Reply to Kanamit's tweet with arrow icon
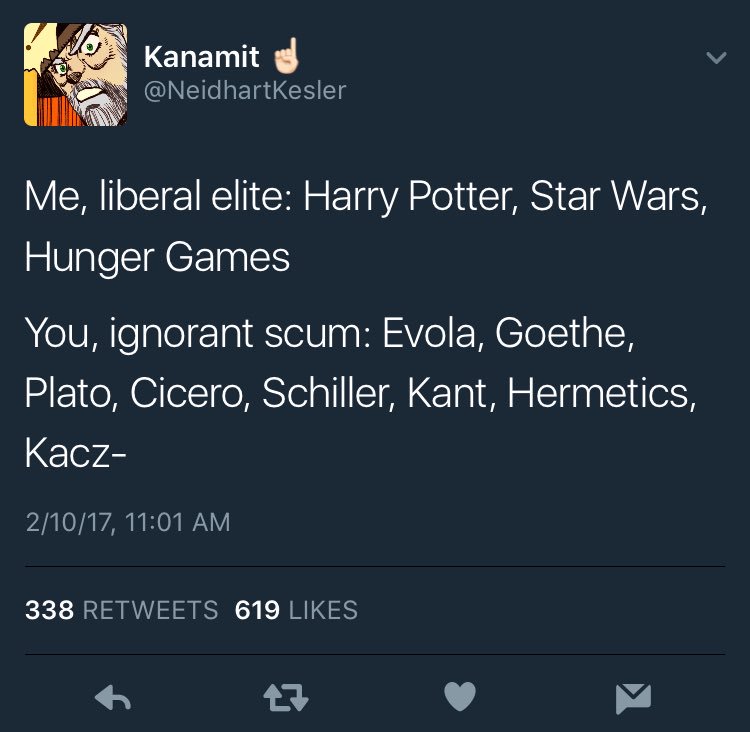Viewport: 750px width, 732px height. [113, 698]
